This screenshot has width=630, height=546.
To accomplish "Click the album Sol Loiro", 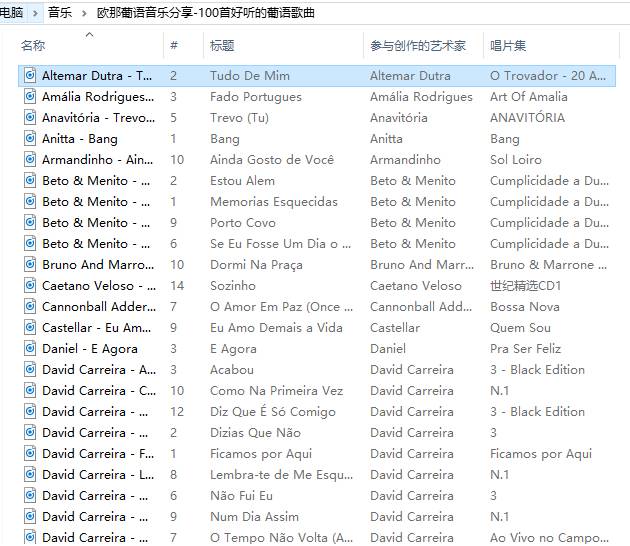I will coord(515,159).
